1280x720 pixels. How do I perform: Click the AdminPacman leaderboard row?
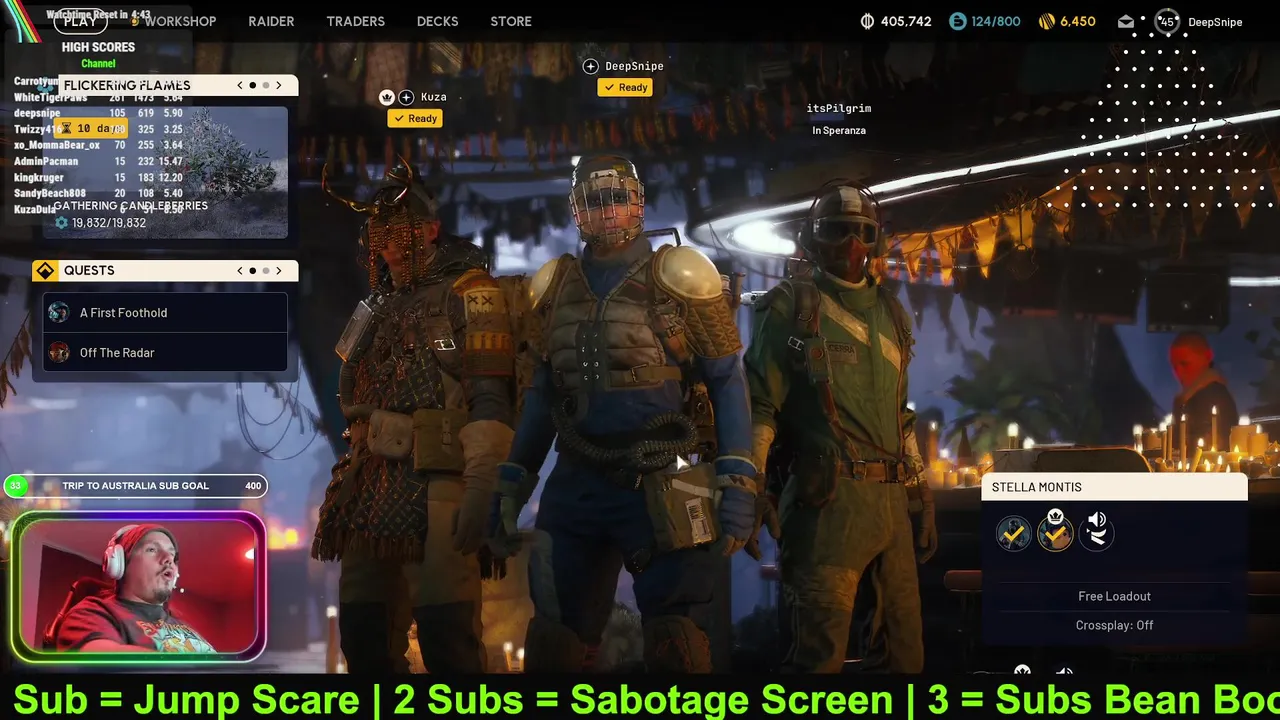(x=98, y=161)
